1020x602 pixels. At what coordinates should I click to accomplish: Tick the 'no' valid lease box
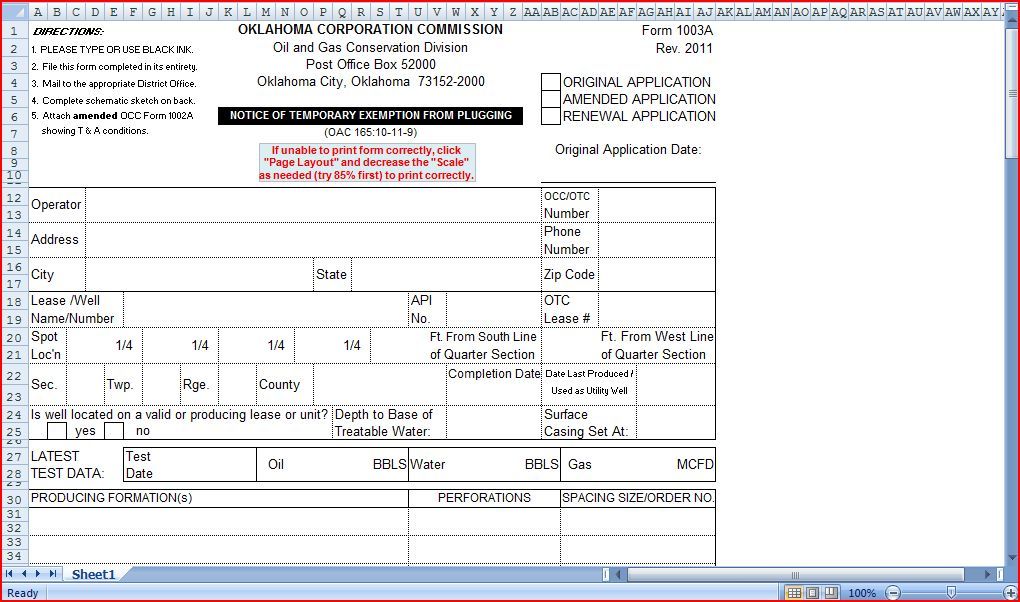114,431
